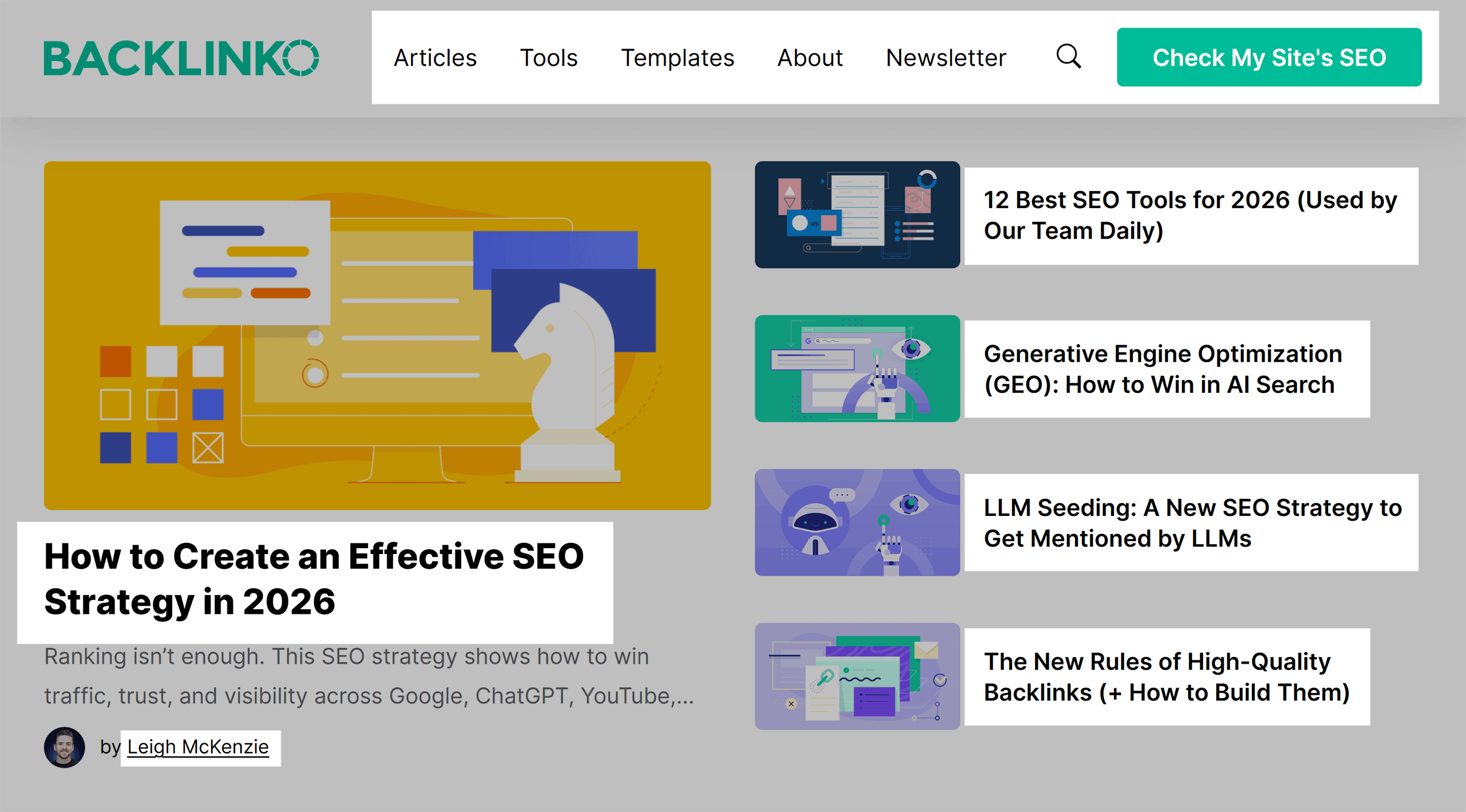The image size is (1466, 812).
Task: Click the Check My Site's SEO button
Action: [1269, 57]
